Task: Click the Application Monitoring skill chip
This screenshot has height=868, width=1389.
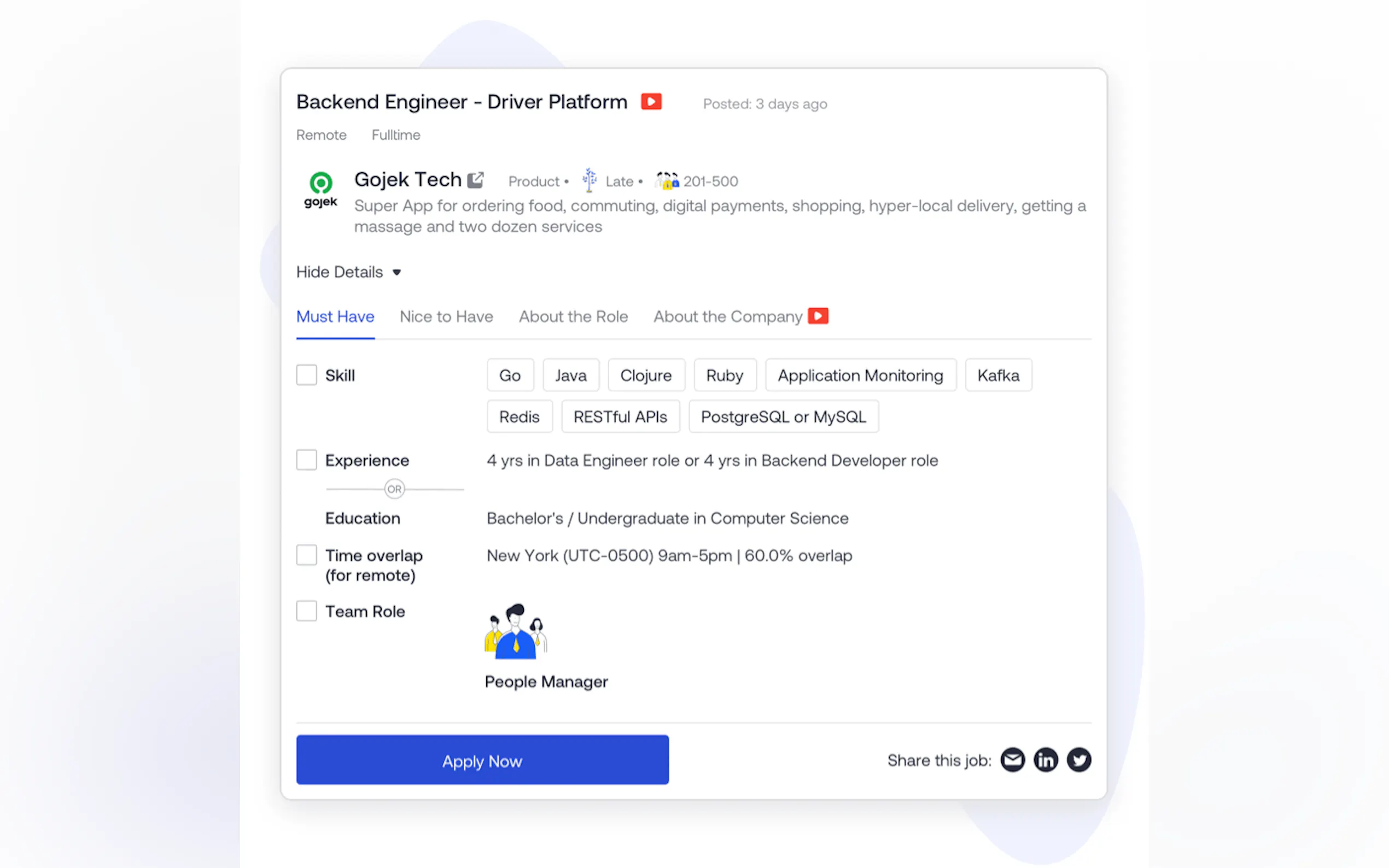Action: [860, 375]
